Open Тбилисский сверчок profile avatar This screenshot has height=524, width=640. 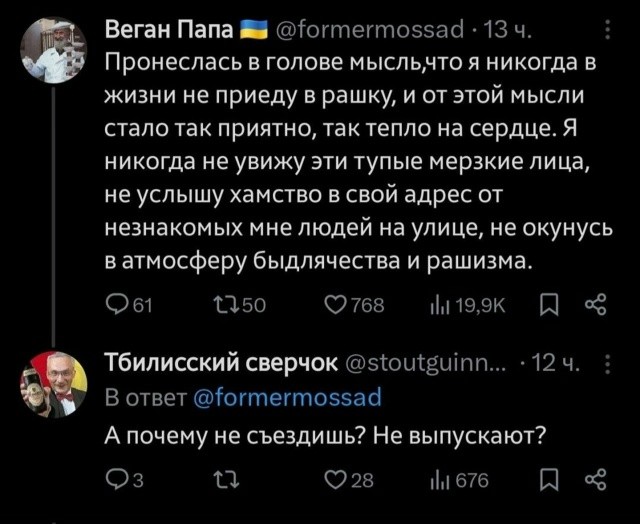pos(53,383)
